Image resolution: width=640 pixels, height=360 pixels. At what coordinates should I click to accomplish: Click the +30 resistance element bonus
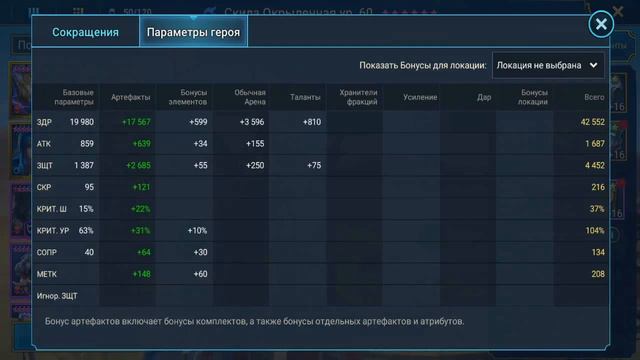coord(200,252)
